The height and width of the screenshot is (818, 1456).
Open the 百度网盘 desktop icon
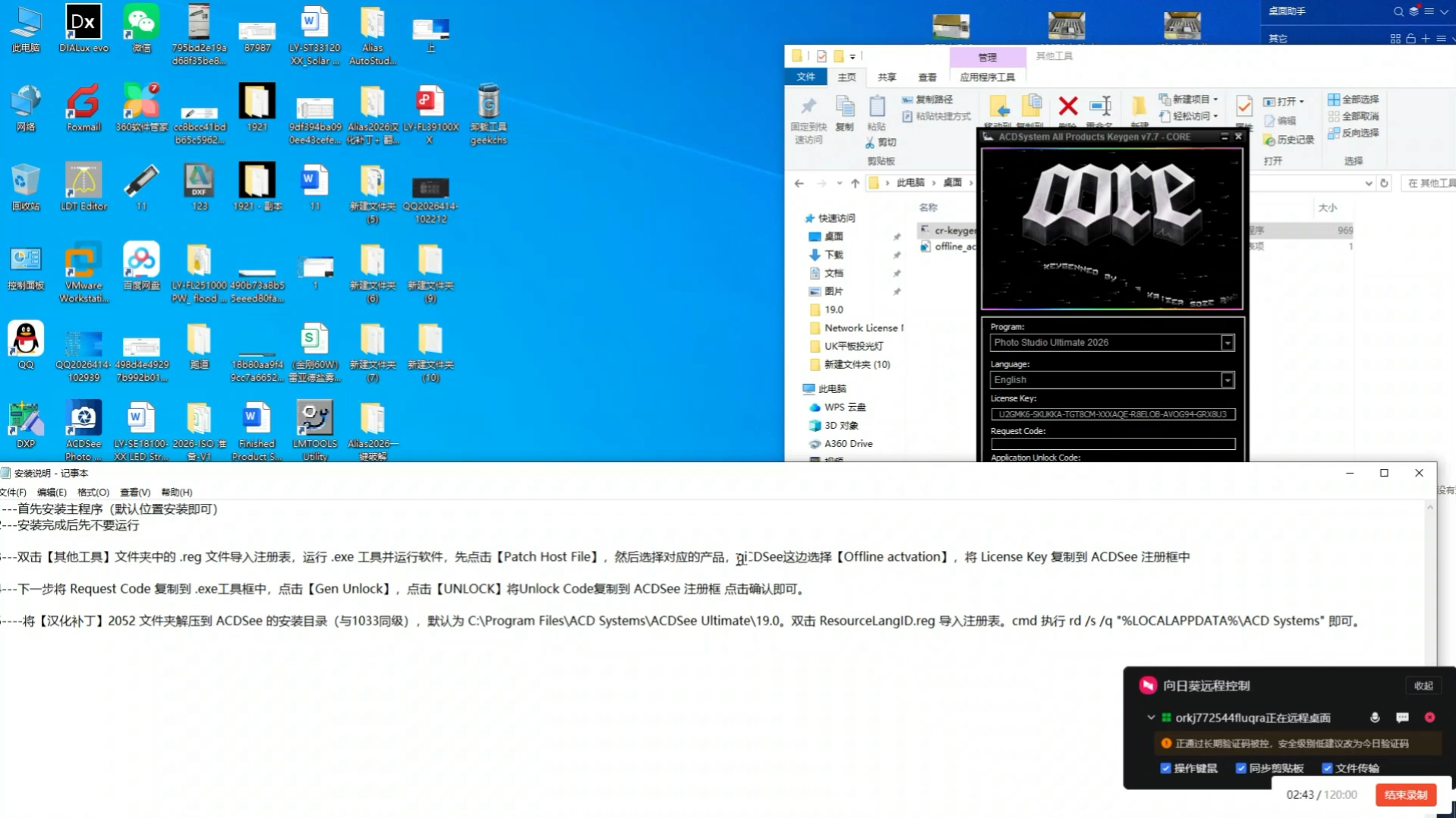[x=141, y=266]
